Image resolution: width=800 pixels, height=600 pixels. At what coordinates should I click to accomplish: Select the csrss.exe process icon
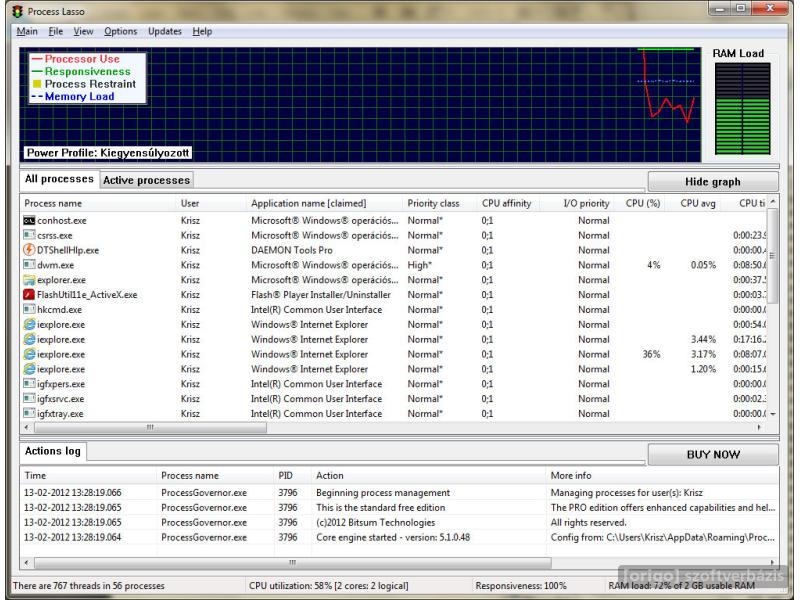coord(29,235)
